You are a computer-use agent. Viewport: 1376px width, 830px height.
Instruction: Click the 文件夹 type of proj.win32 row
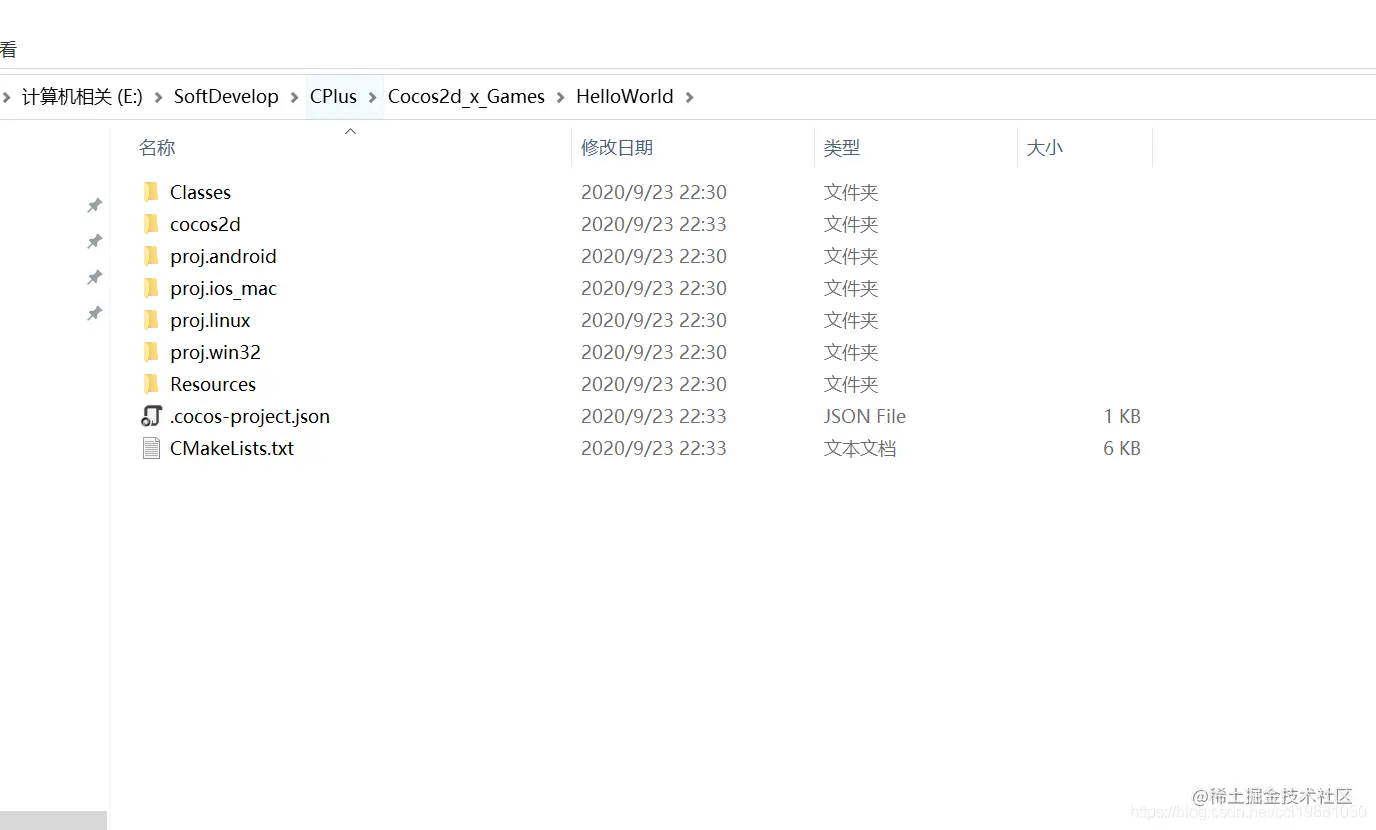pyautogui.click(x=851, y=352)
